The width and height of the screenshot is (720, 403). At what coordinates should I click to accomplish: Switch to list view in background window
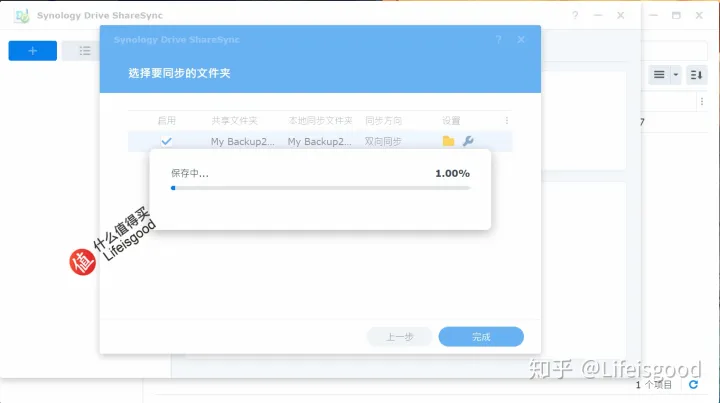point(659,75)
